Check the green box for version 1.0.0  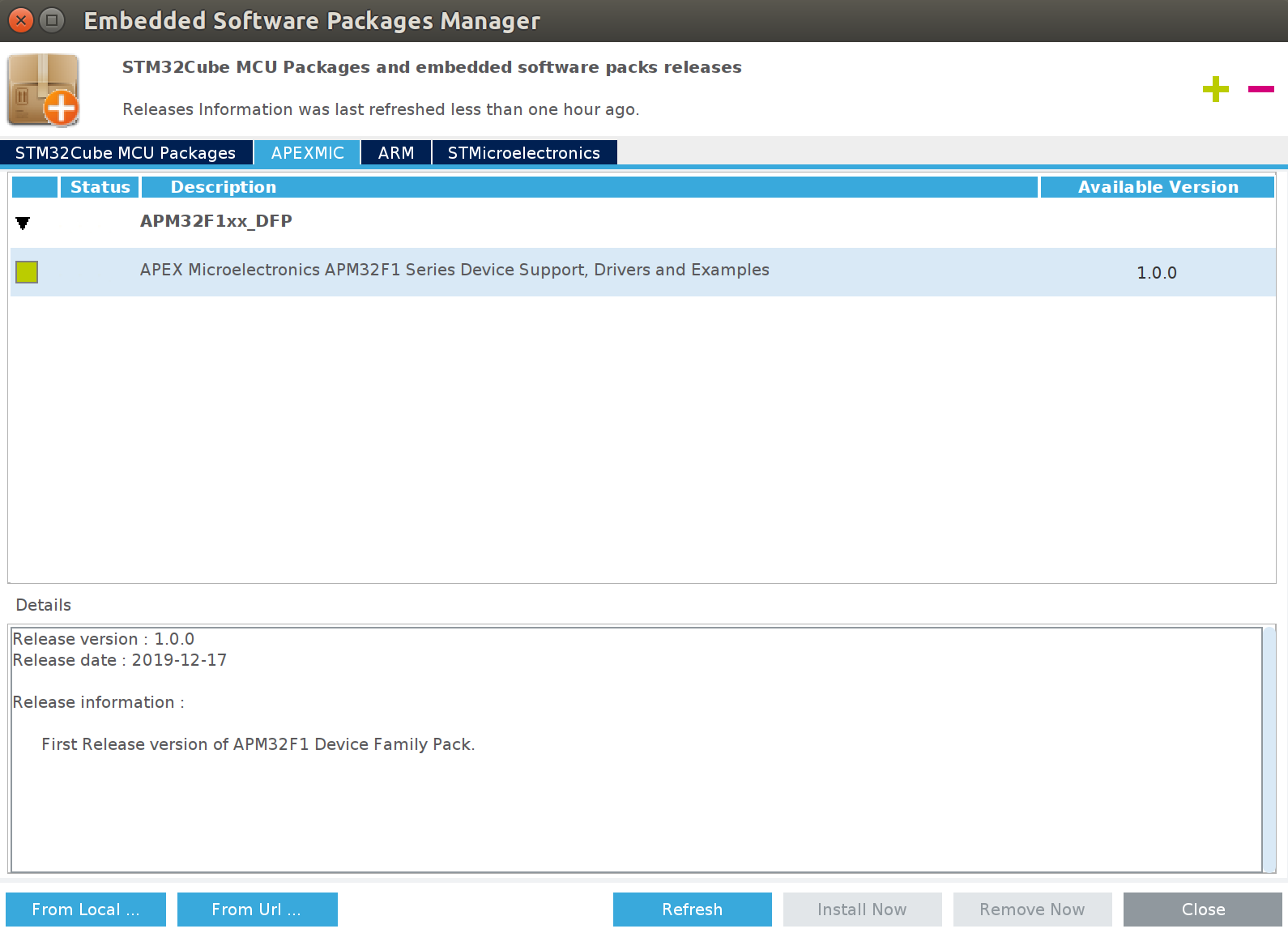(x=27, y=272)
